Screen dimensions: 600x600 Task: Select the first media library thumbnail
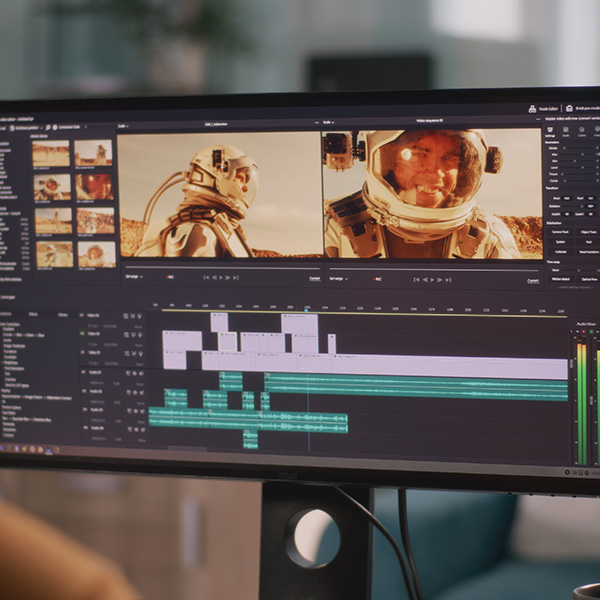[x=50, y=153]
